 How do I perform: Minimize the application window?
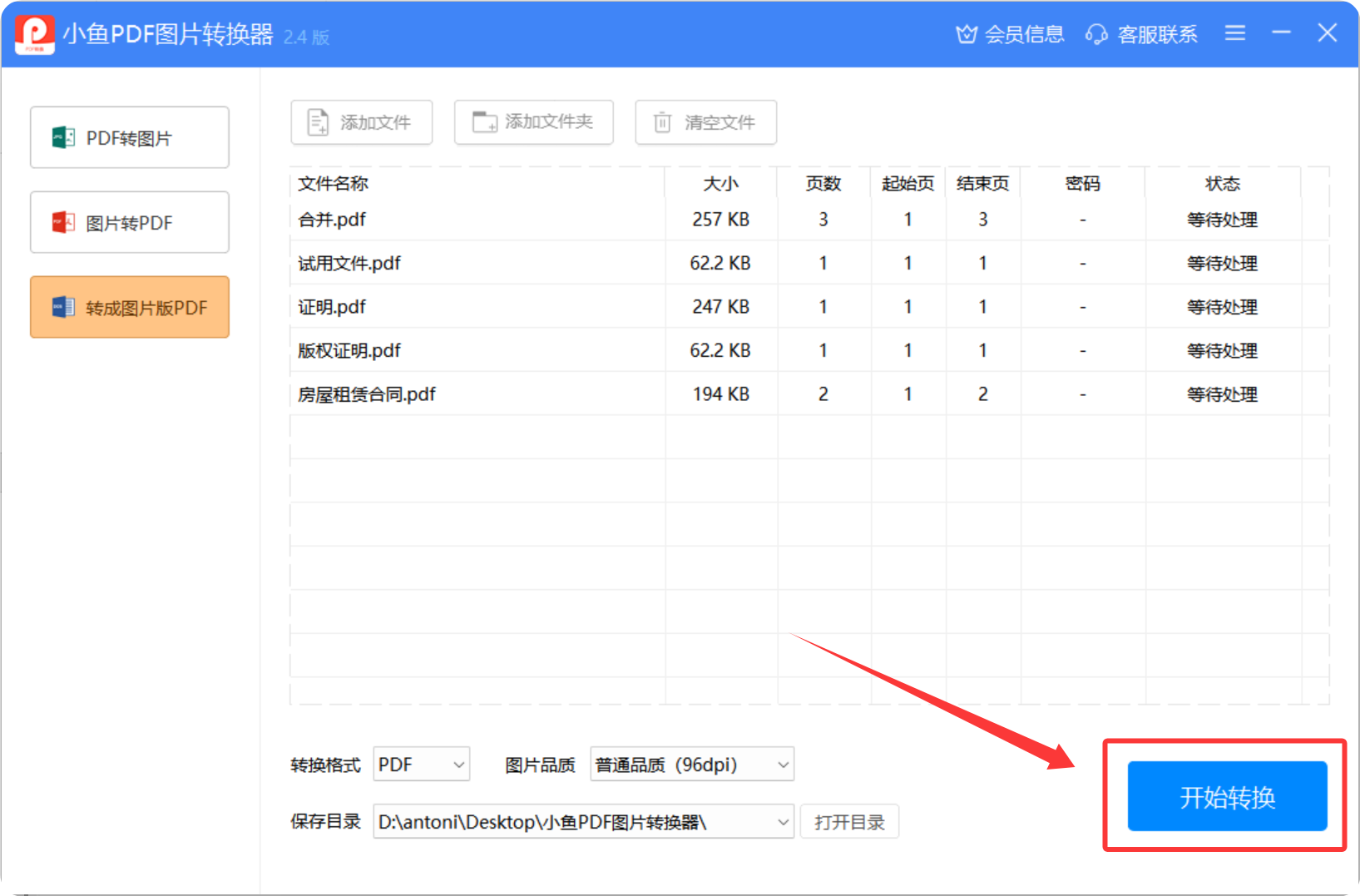click(1281, 33)
